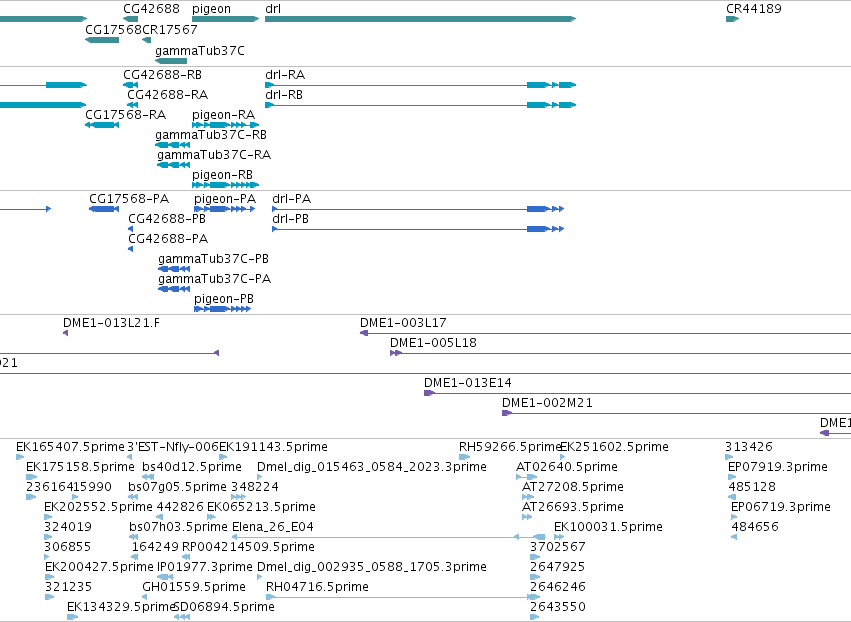Select the DME1-003L17 clone label

pyautogui.click(x=403, y=323)
